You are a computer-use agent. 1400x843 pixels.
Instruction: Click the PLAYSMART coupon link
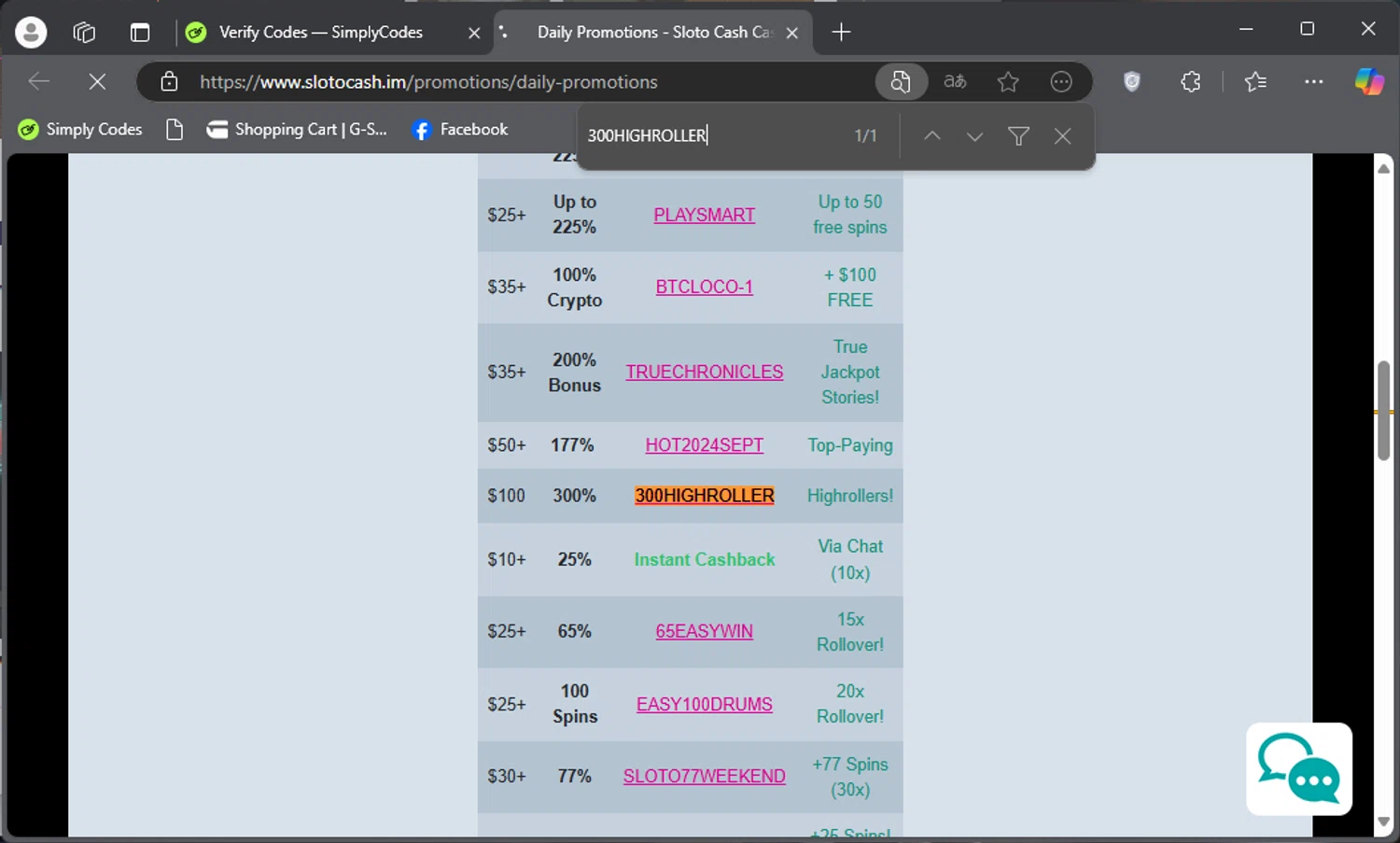[705, 216]
